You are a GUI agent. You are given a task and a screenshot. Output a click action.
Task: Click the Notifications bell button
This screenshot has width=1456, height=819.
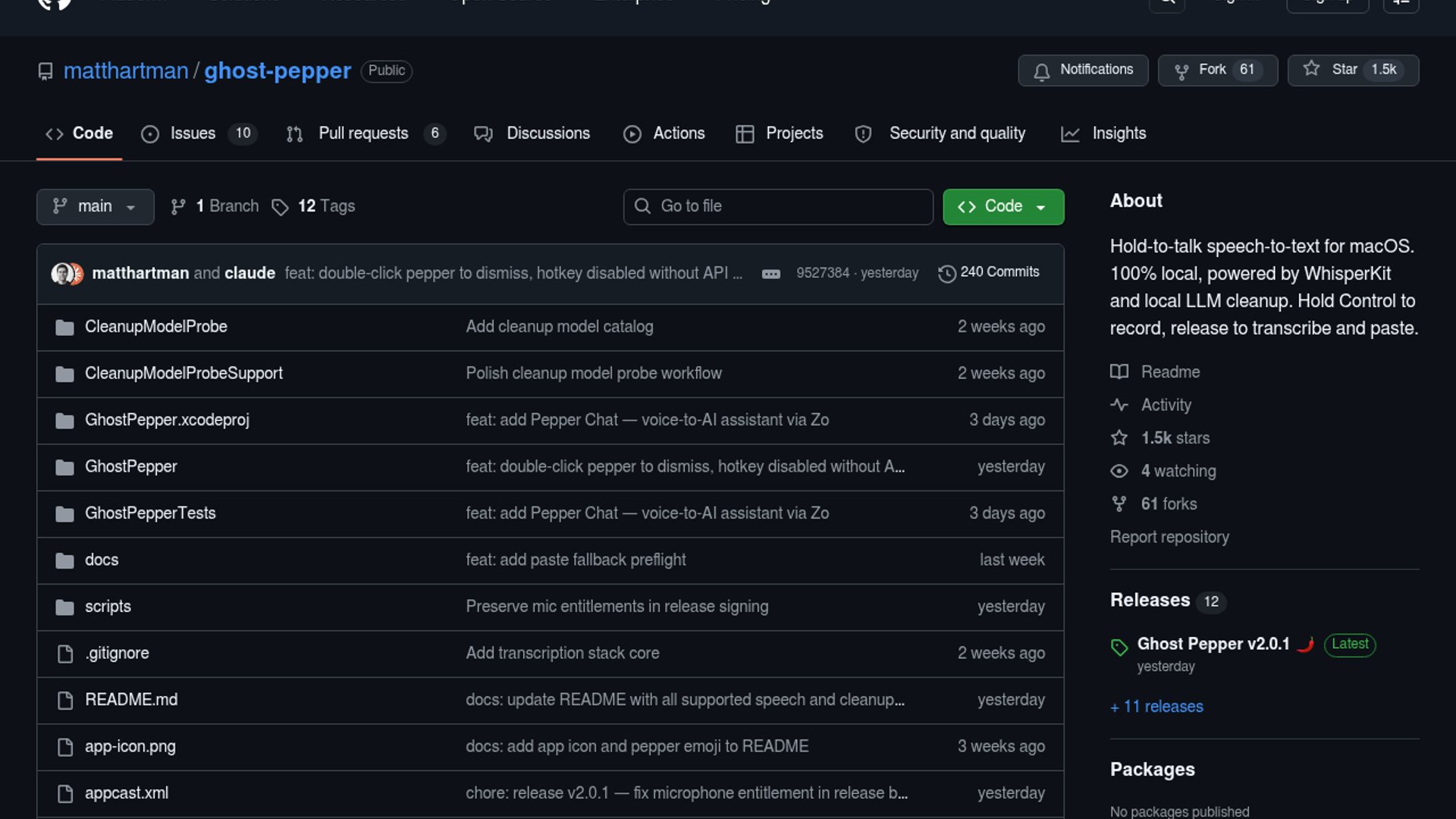[1082, 70]
